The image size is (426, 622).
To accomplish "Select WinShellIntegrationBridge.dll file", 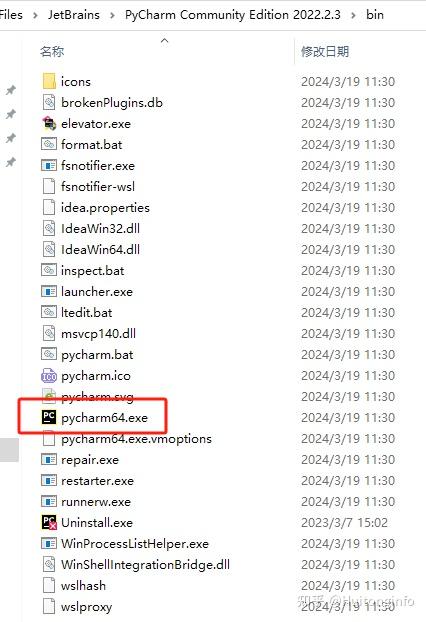I will [x=136, y=564].
